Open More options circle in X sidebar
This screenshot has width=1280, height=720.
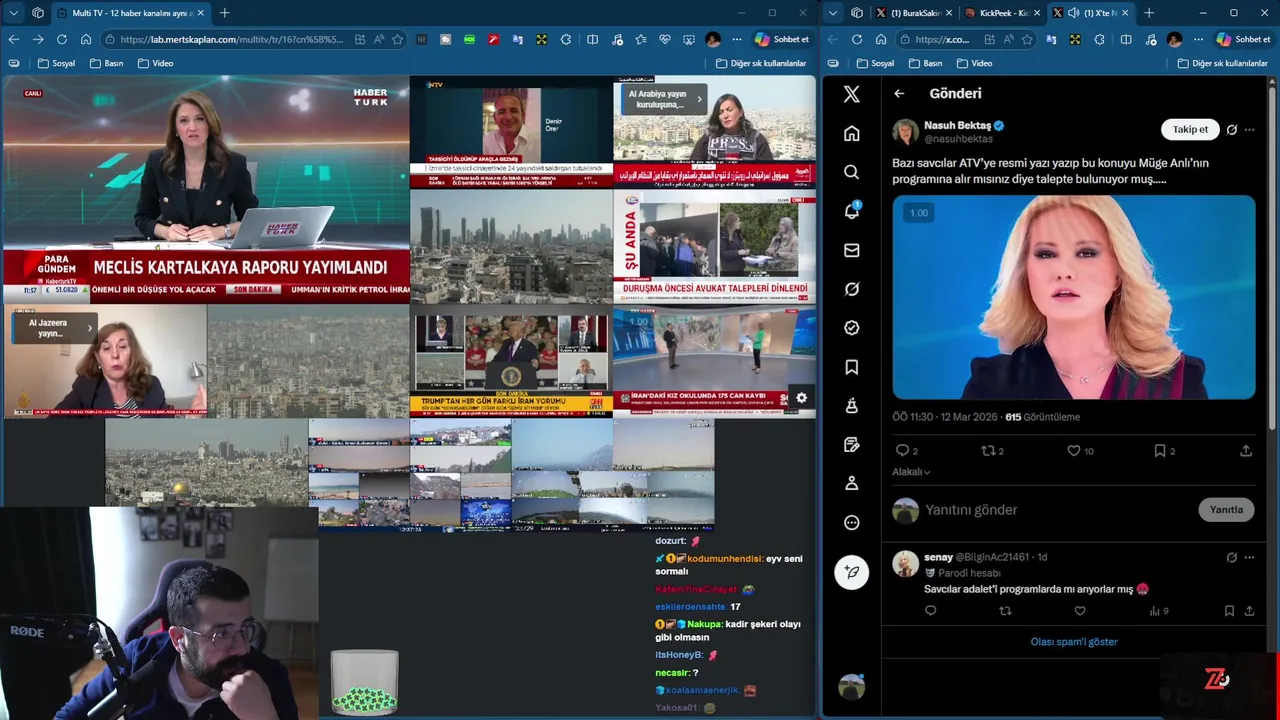(x=852, y=522)
